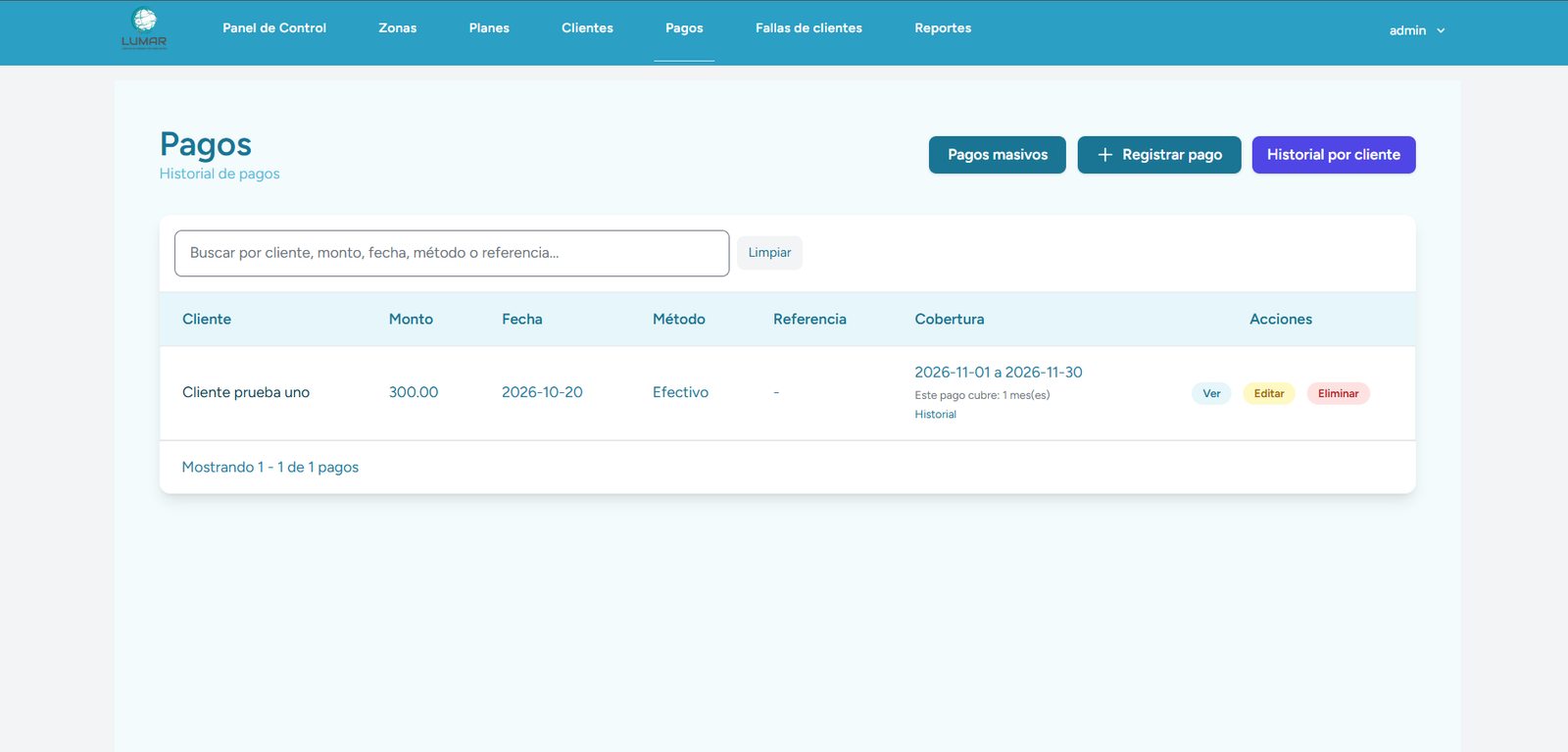
Task: Open Historial por cliente
Action: 1334,155
